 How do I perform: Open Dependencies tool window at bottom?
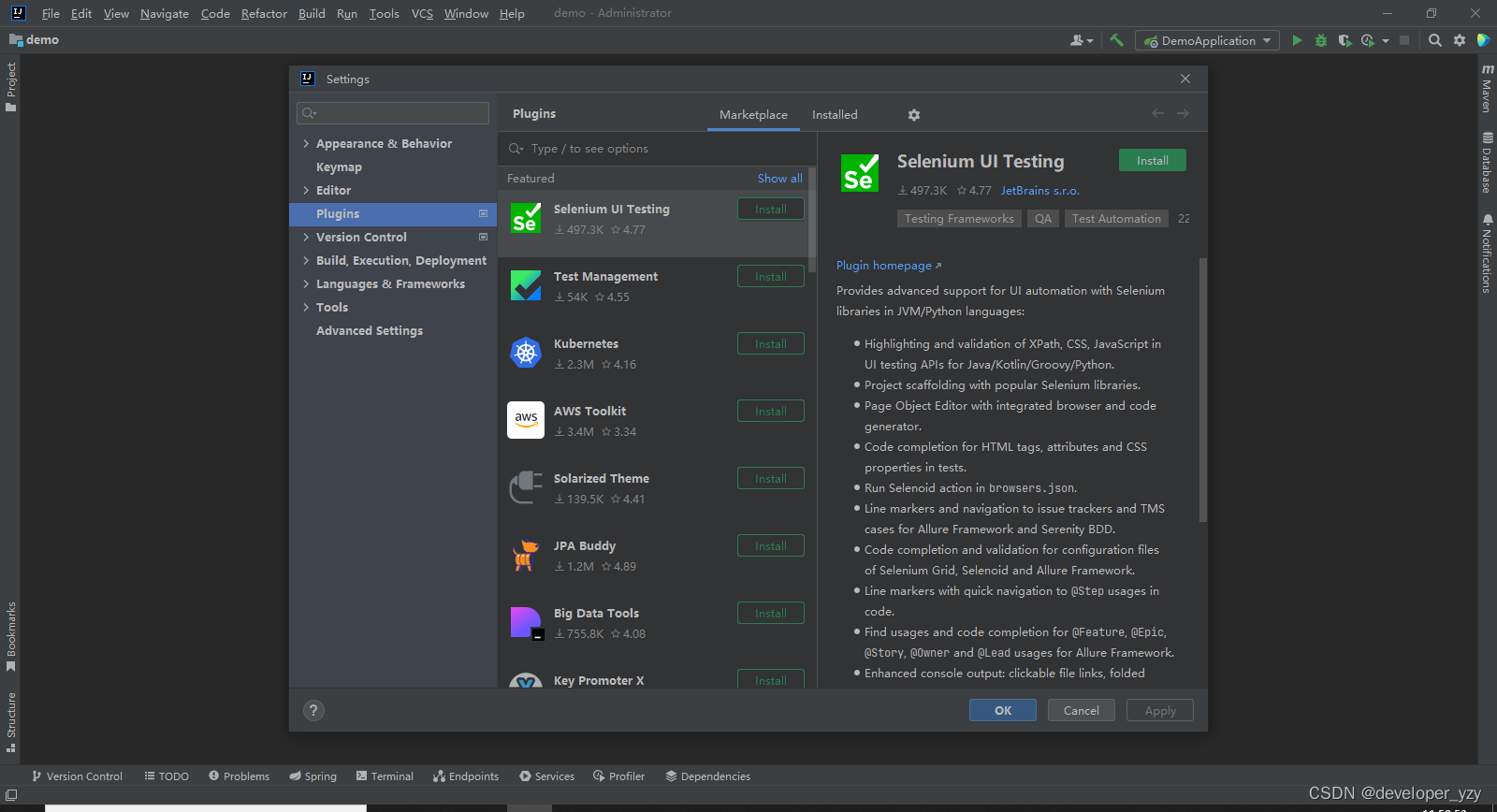[707, 776]
